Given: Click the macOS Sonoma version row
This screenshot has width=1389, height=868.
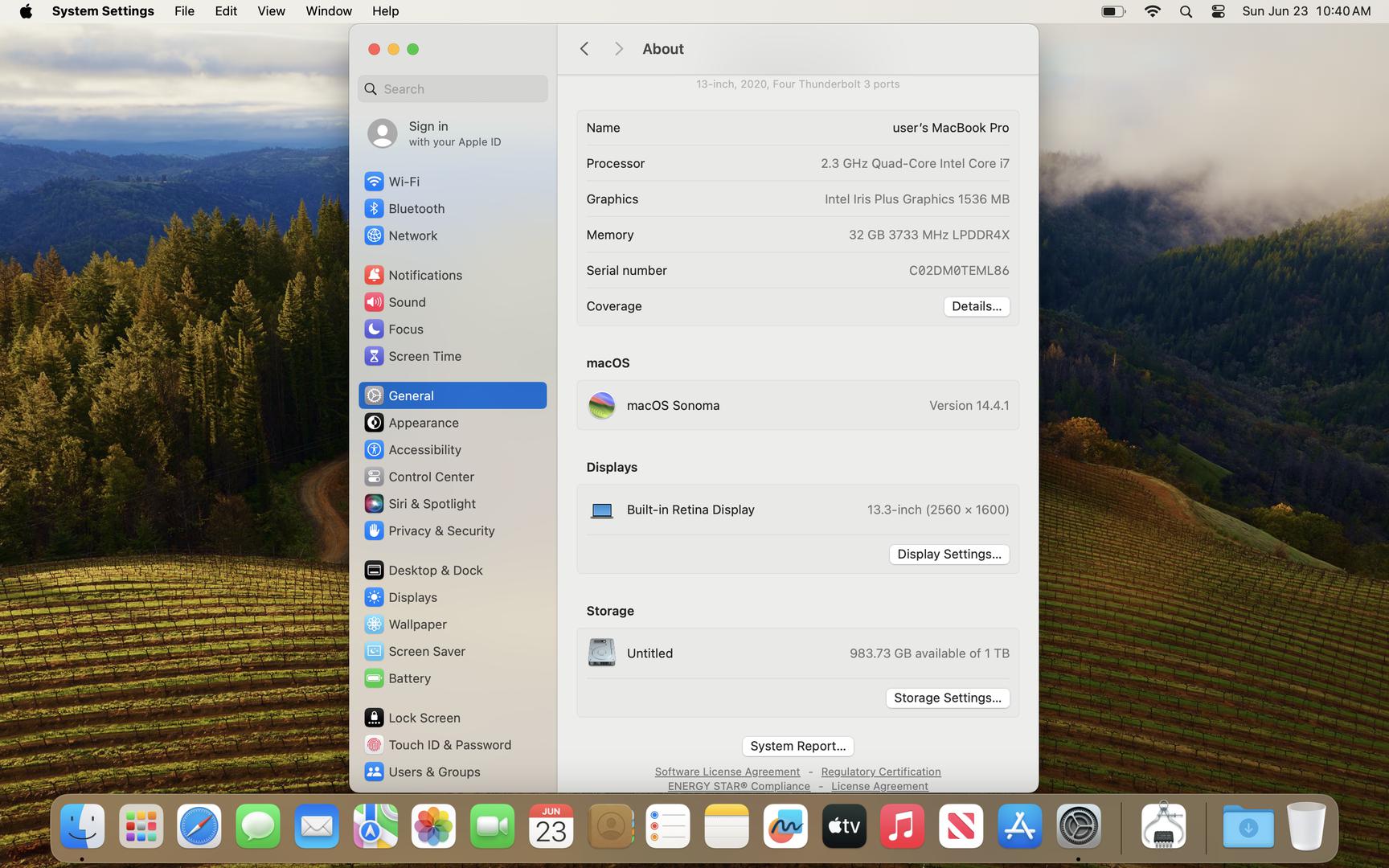Looking at the screenshot, I should point(797,405).
